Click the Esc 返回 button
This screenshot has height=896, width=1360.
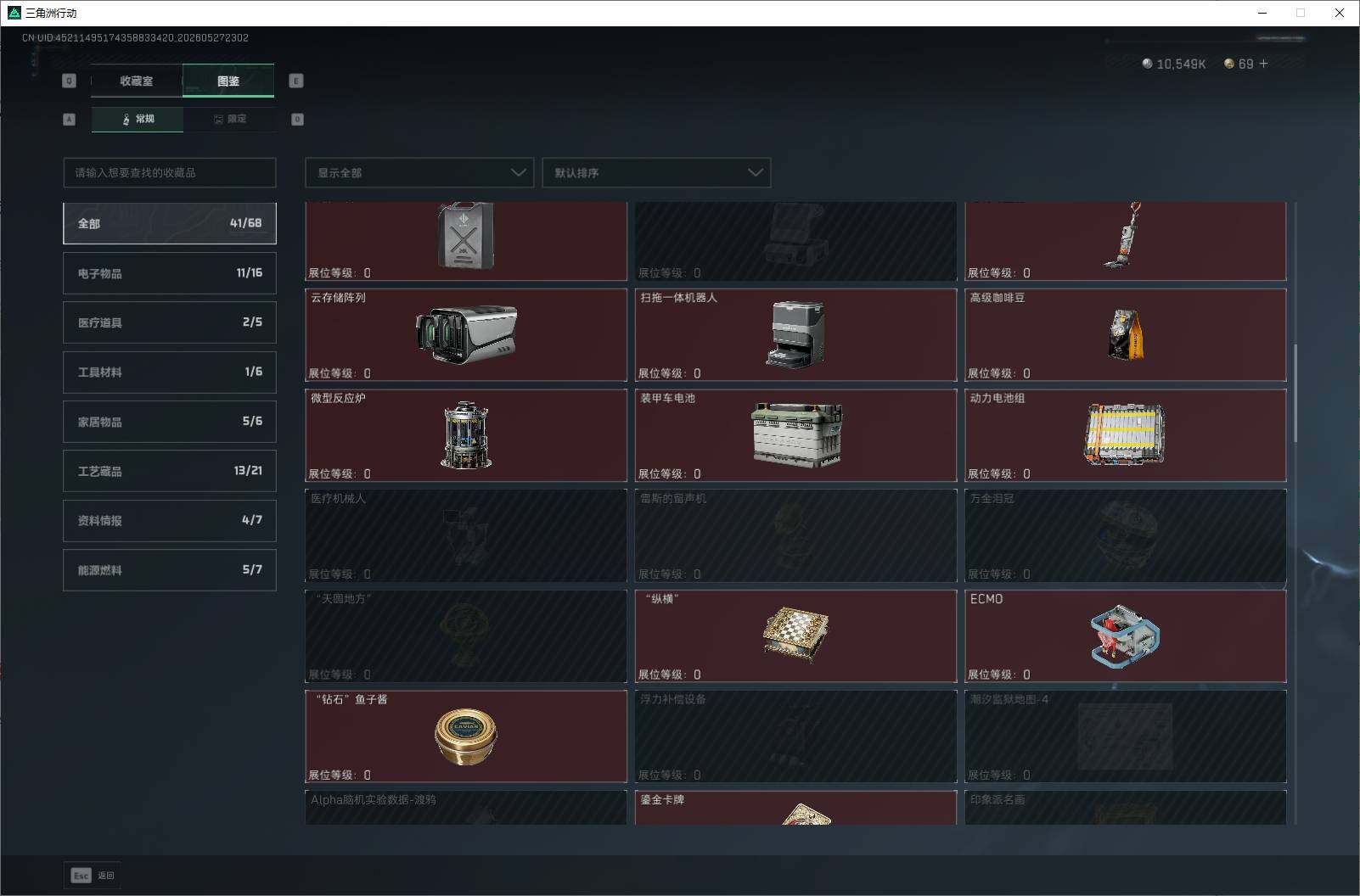coord(93,875)
